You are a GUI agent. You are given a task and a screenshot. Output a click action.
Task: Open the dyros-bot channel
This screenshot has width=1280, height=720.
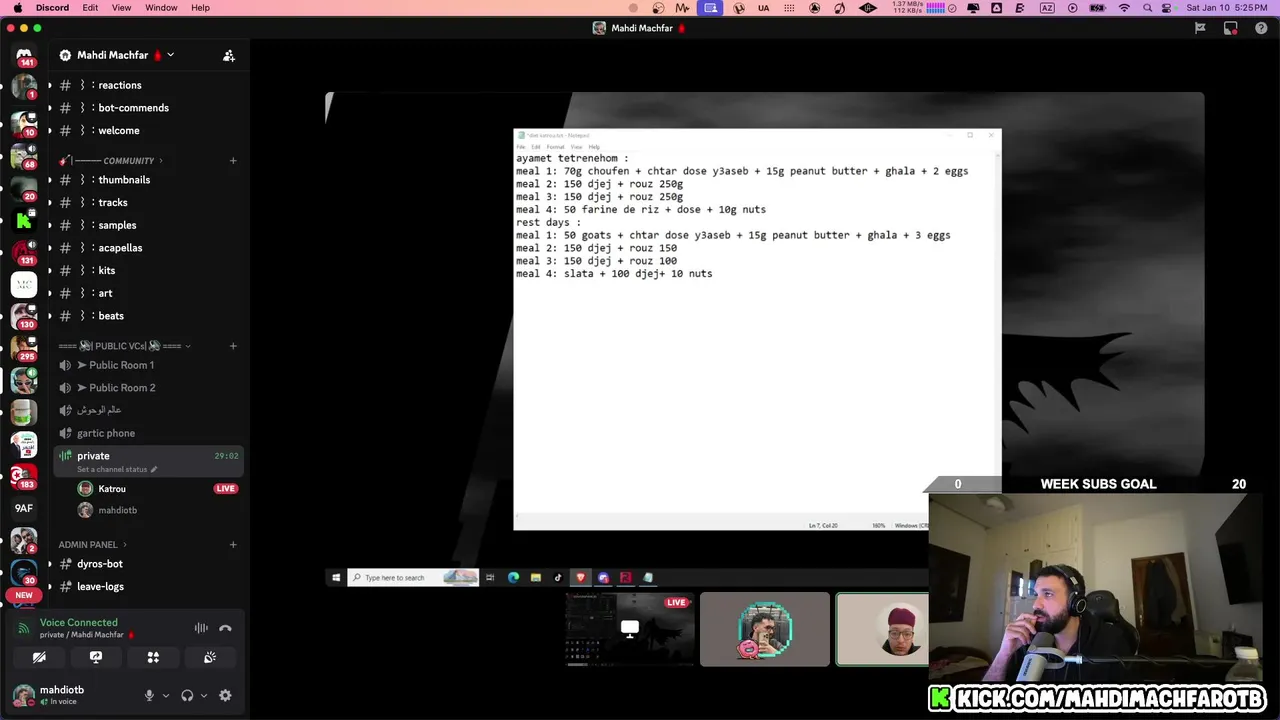(x=148, y=564)
